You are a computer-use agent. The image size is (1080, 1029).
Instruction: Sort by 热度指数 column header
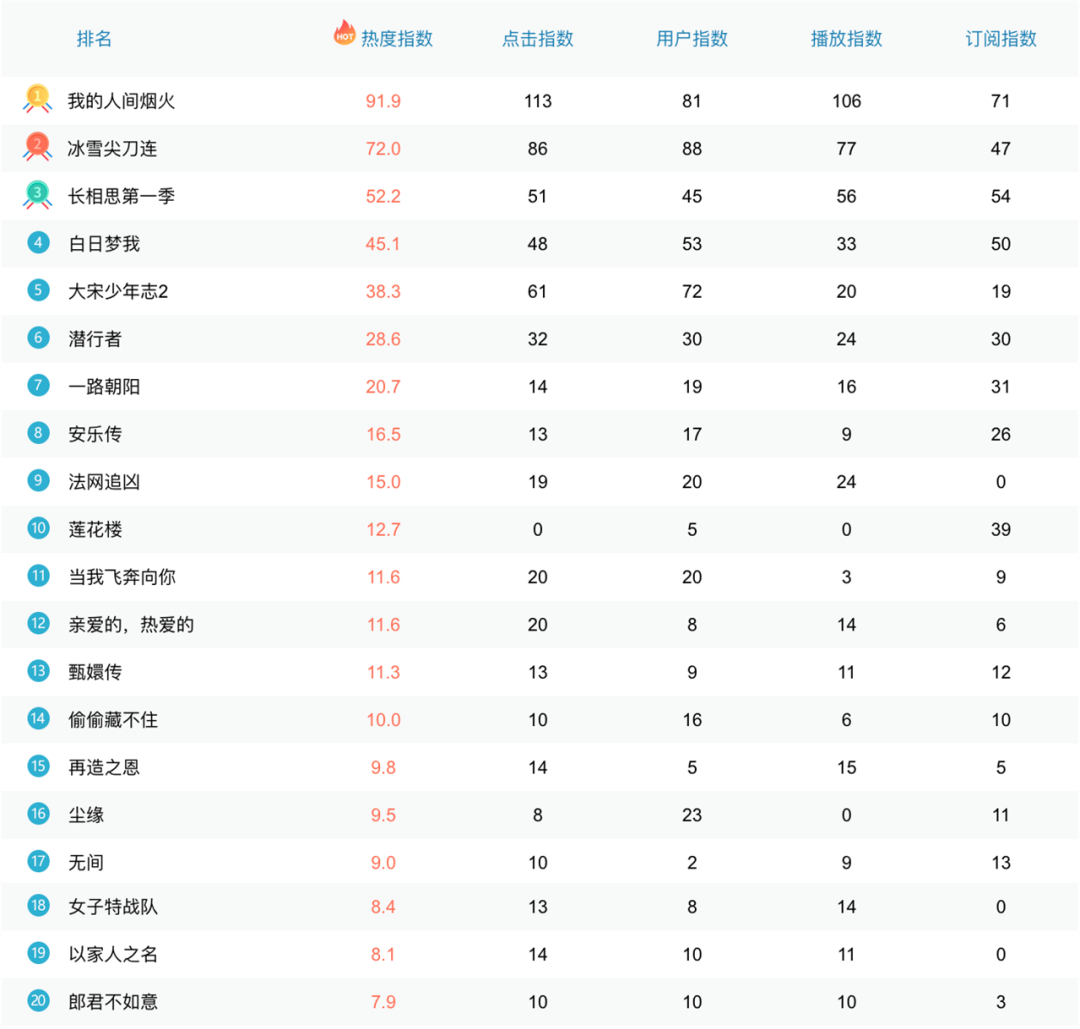(x=397, y=39)
